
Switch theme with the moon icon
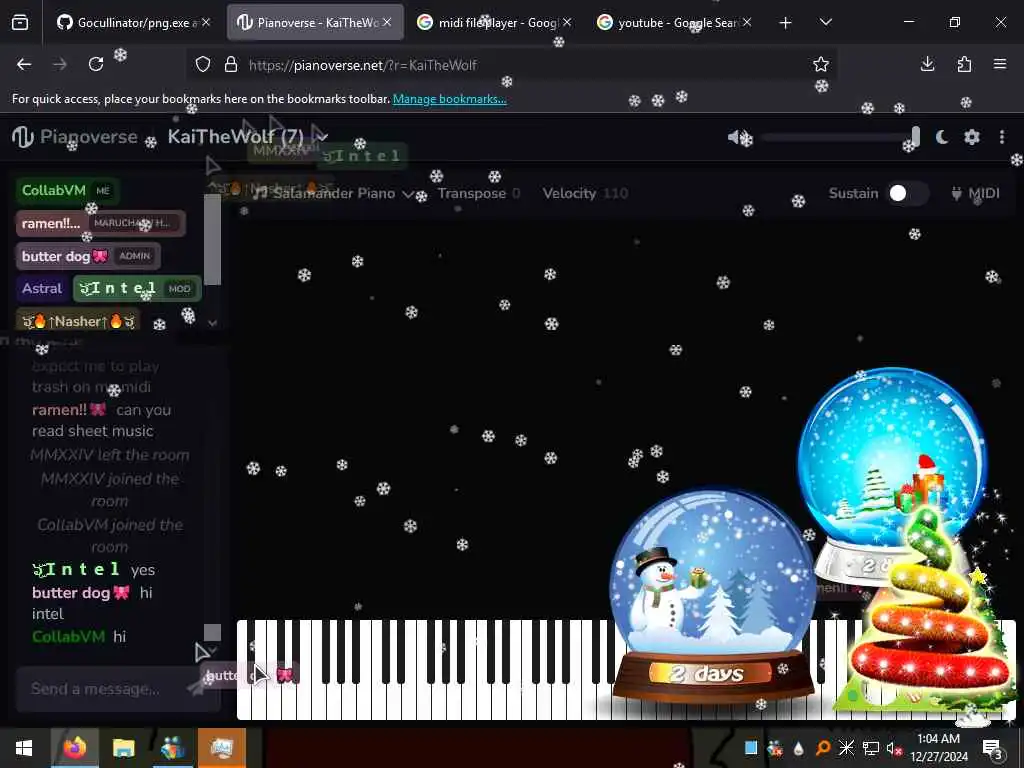click(942, 137)
